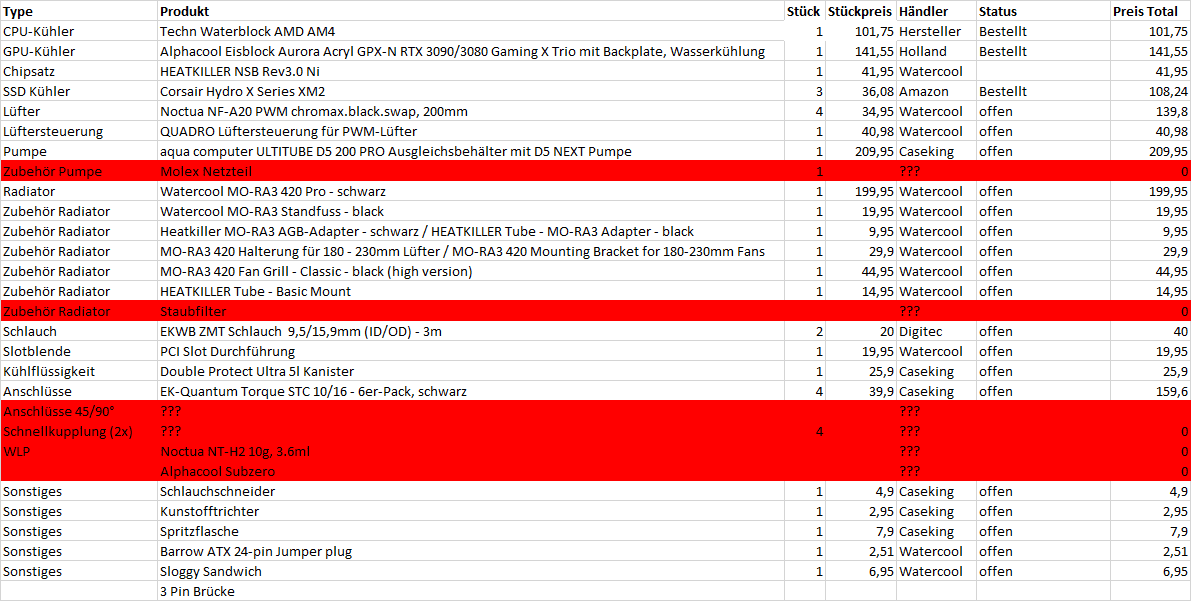Select the "Slotblende" type cell
1191x601 pixels.
(x=79, y=352)
